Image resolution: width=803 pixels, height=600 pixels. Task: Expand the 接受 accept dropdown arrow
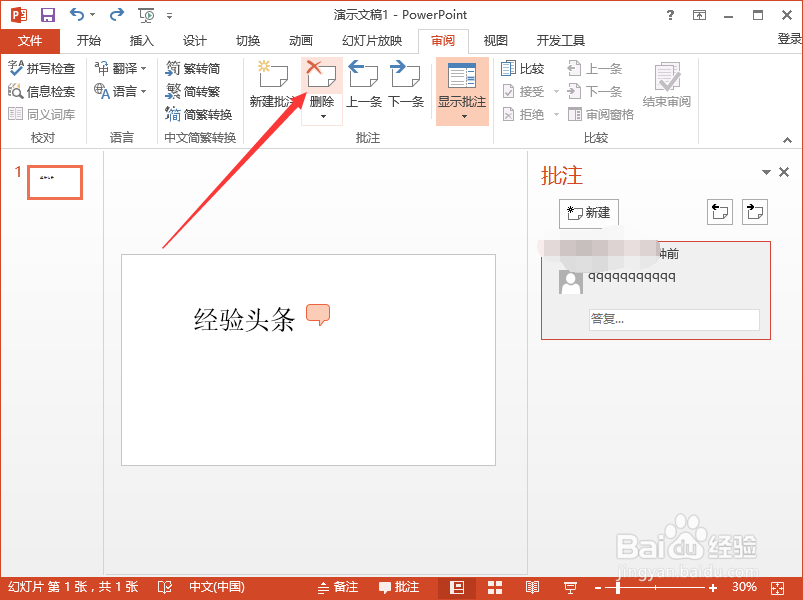(555, 91)
